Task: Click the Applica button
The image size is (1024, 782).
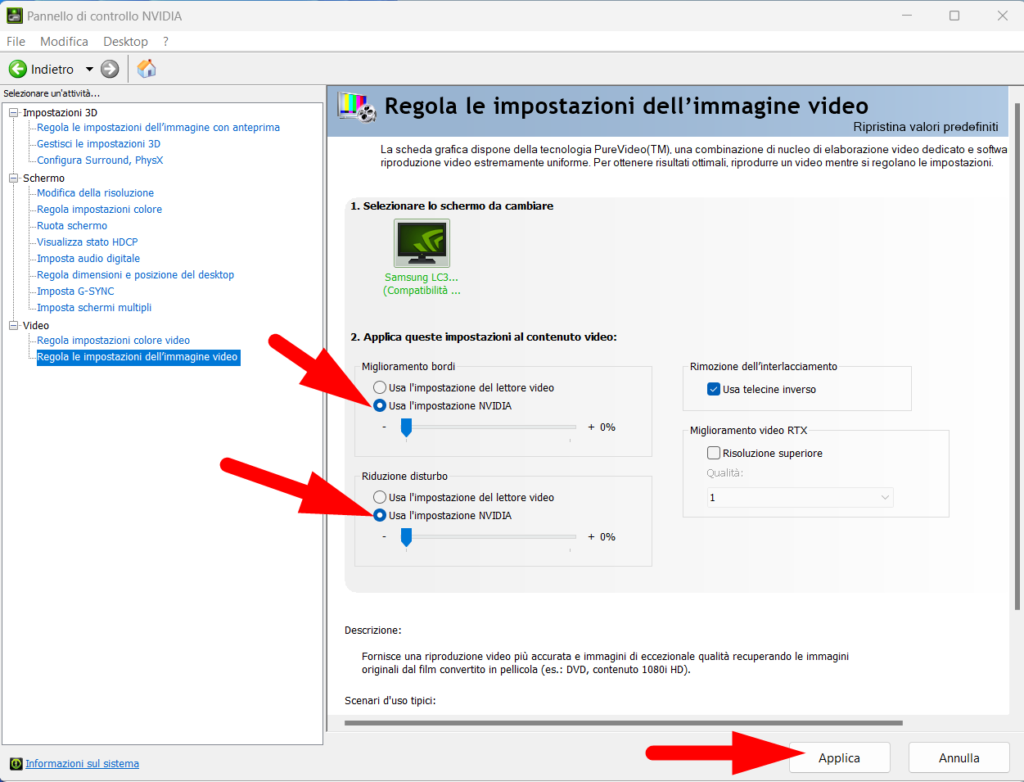Action: click(x=839, y=758)
